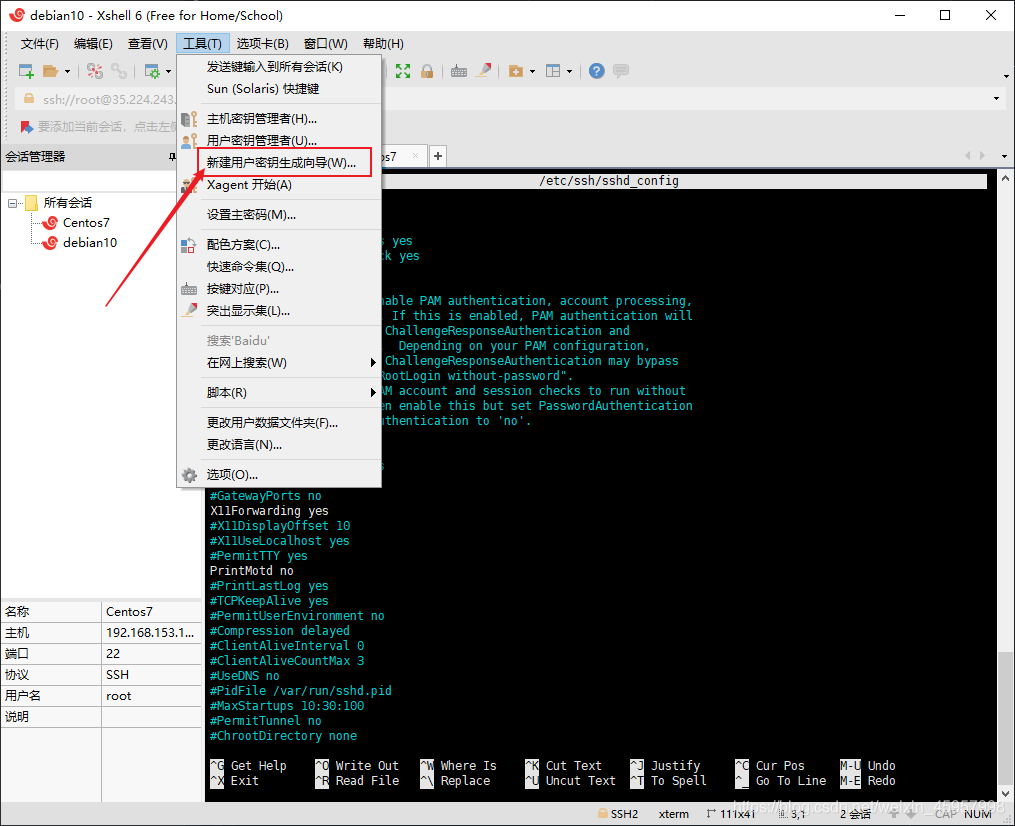This screenshot has height=826, width=1015.
Task: Open Help via blue question icon
Action: coord(597,71)
